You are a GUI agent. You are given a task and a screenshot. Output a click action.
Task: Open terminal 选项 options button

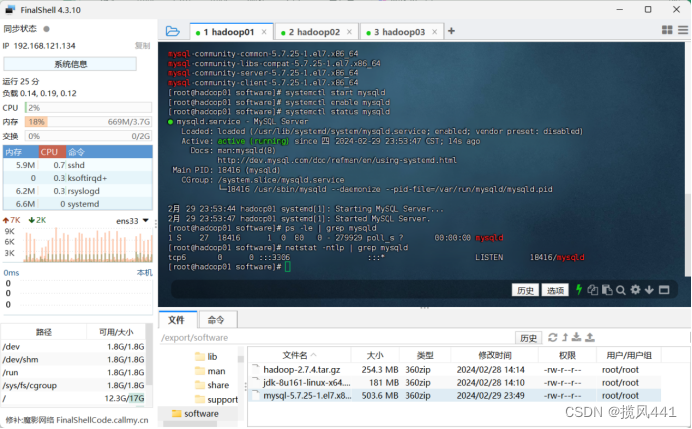coord(555,290)
